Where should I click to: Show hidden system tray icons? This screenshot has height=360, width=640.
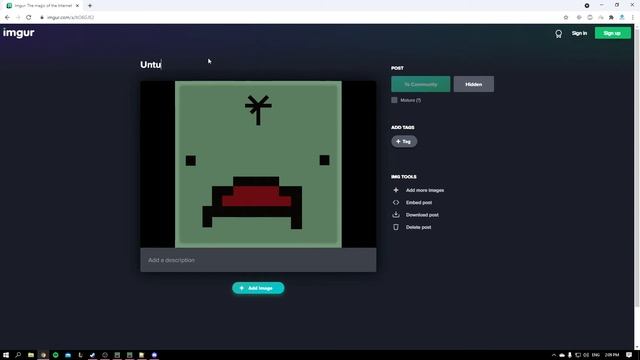pos(554,355)
